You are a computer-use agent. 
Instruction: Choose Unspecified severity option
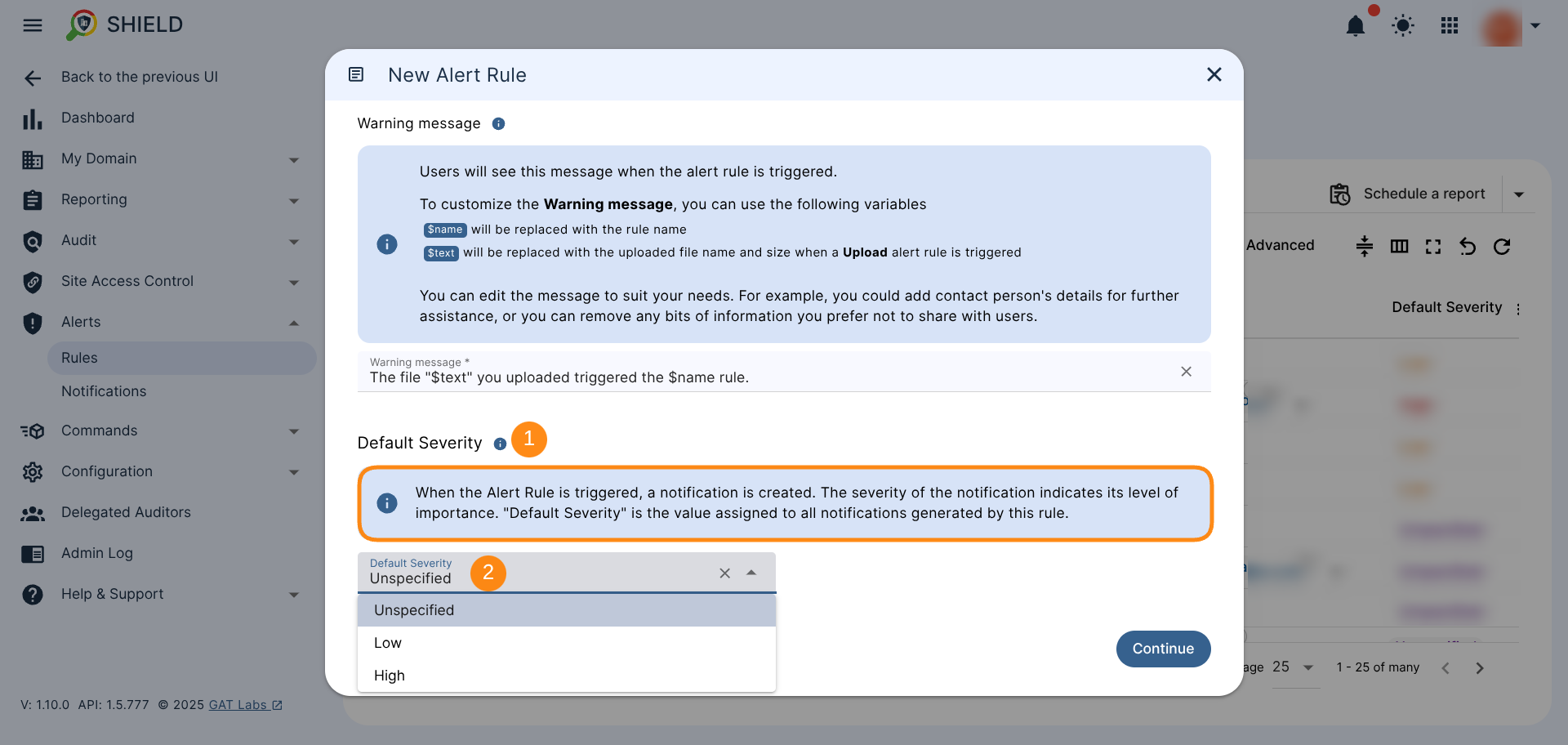click(567, 610)
